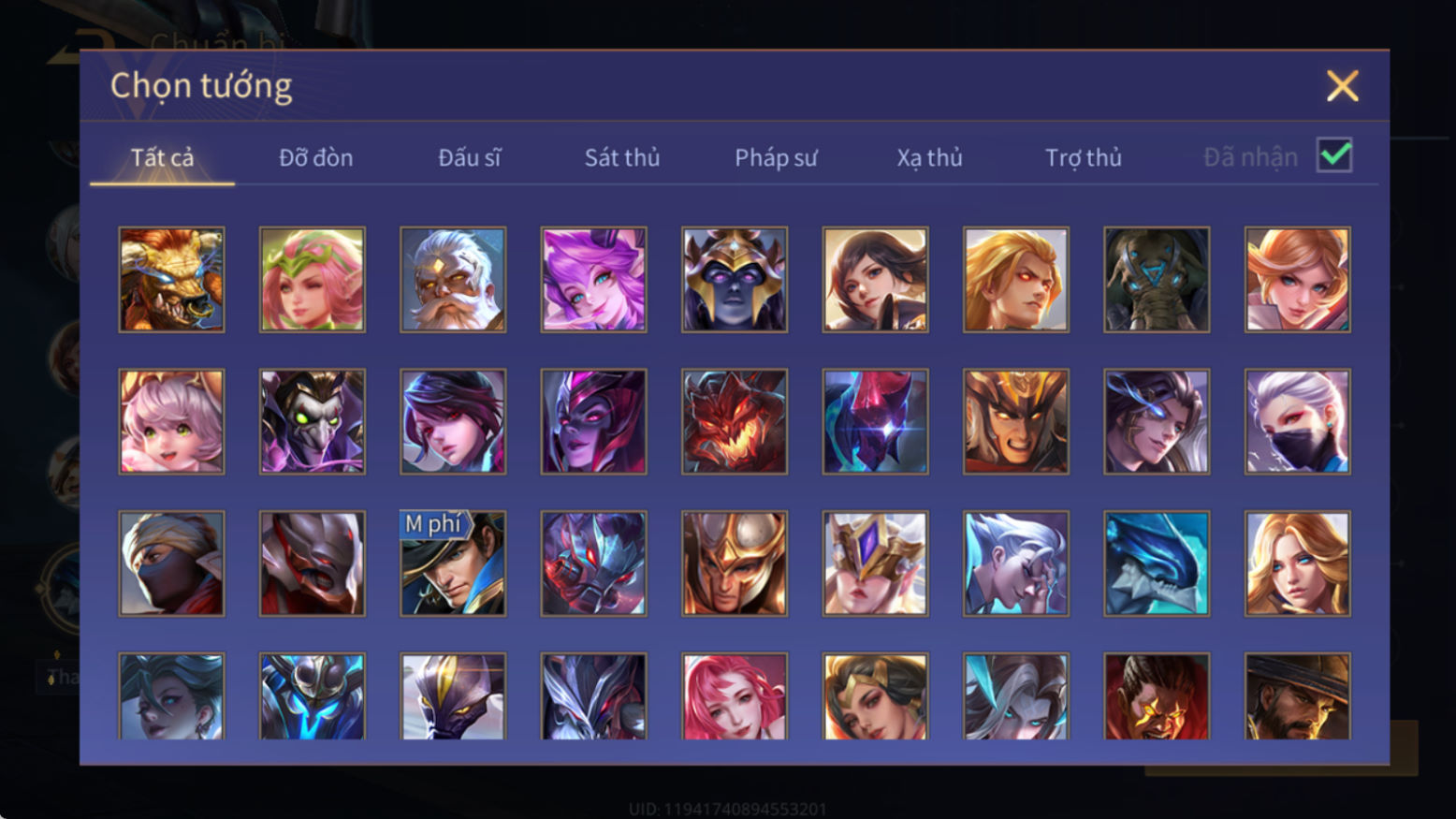Filter heroes by Sát thủ
The image size is (1456, 819).
click(622, 157)
